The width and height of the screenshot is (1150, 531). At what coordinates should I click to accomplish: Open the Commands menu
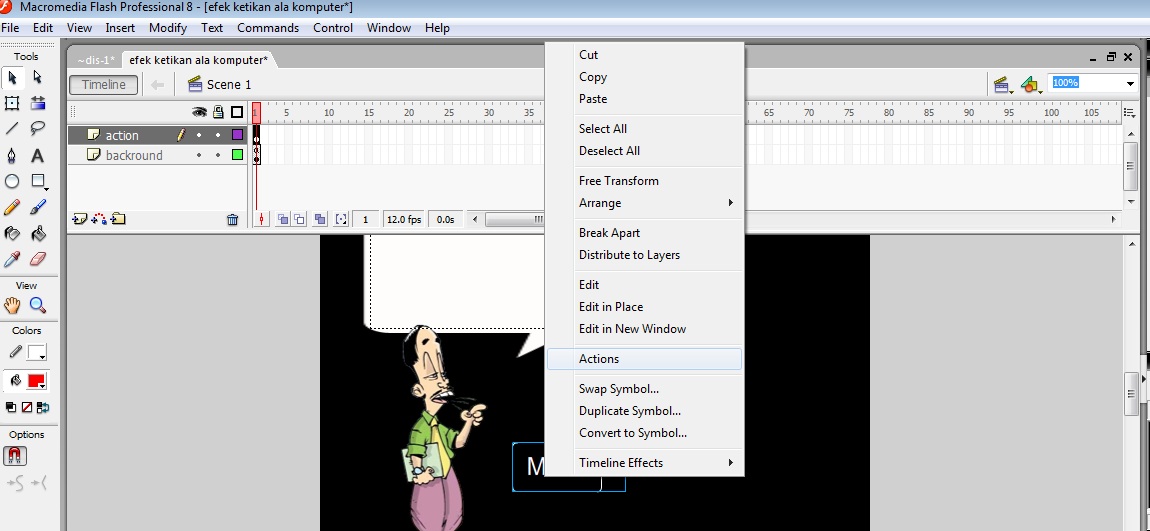coord(268,28)
